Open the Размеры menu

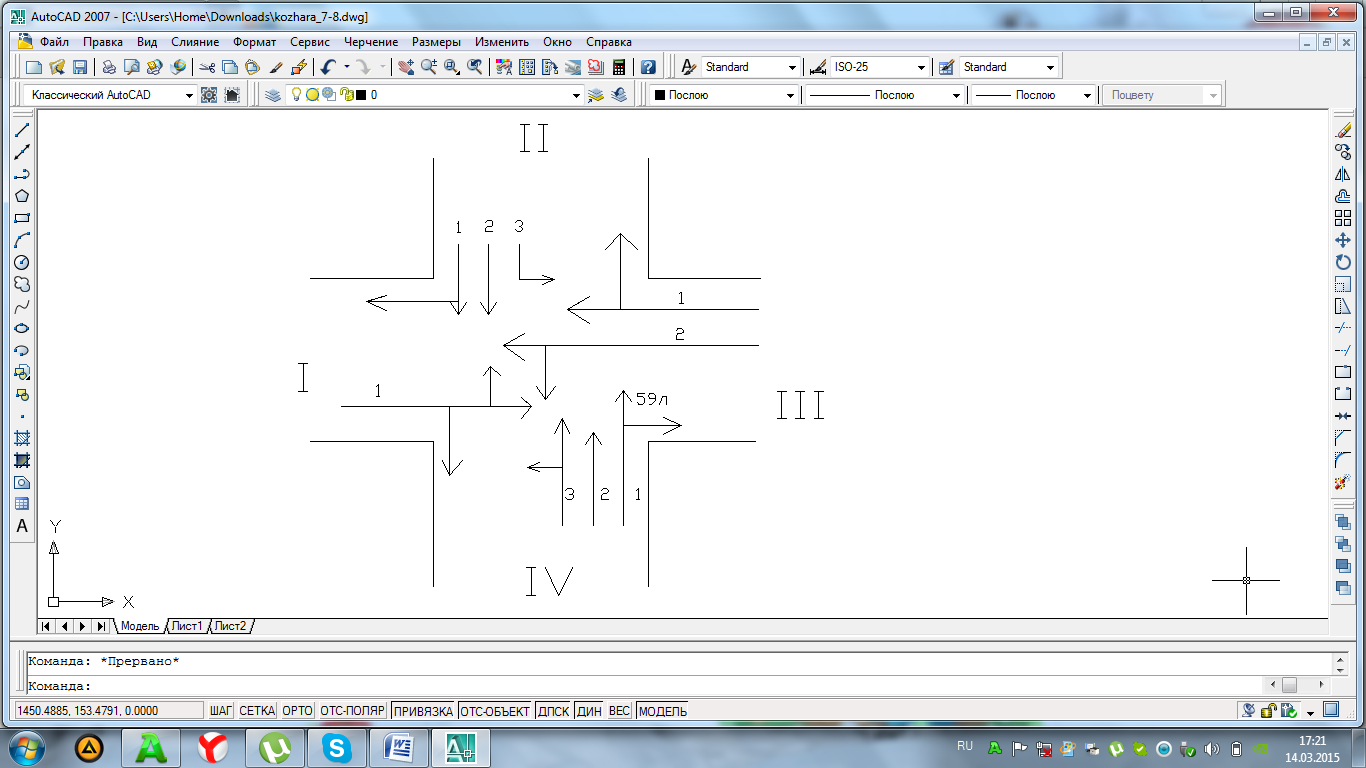coord(436,42)
